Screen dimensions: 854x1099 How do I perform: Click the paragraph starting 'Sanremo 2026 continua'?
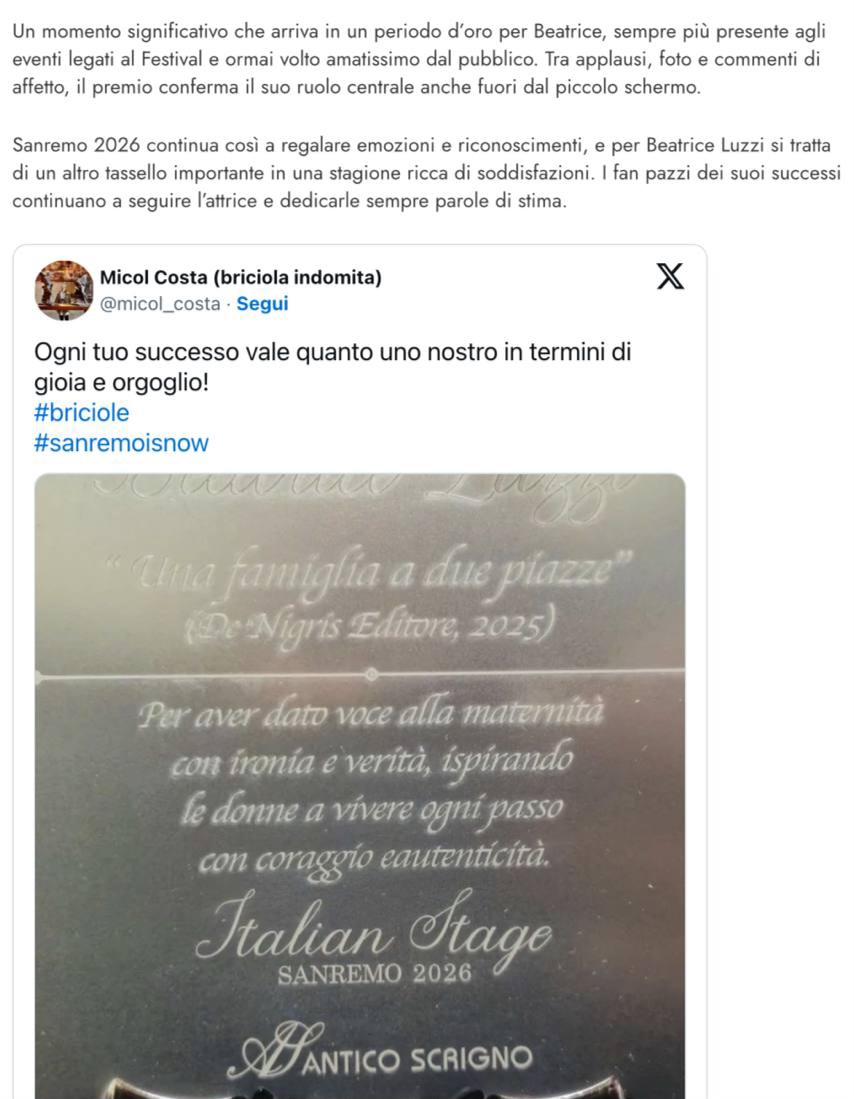(426, 173)
